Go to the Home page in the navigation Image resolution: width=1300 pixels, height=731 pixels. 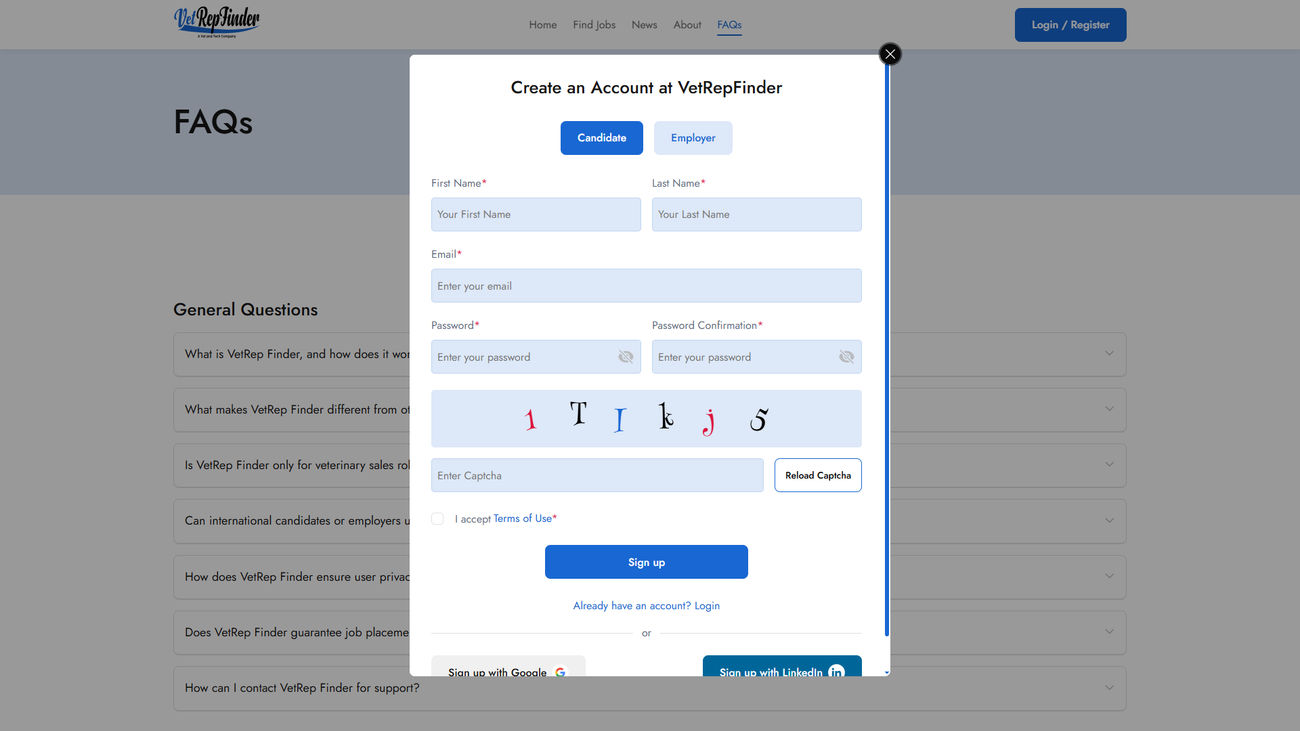[x=543, y=25]
